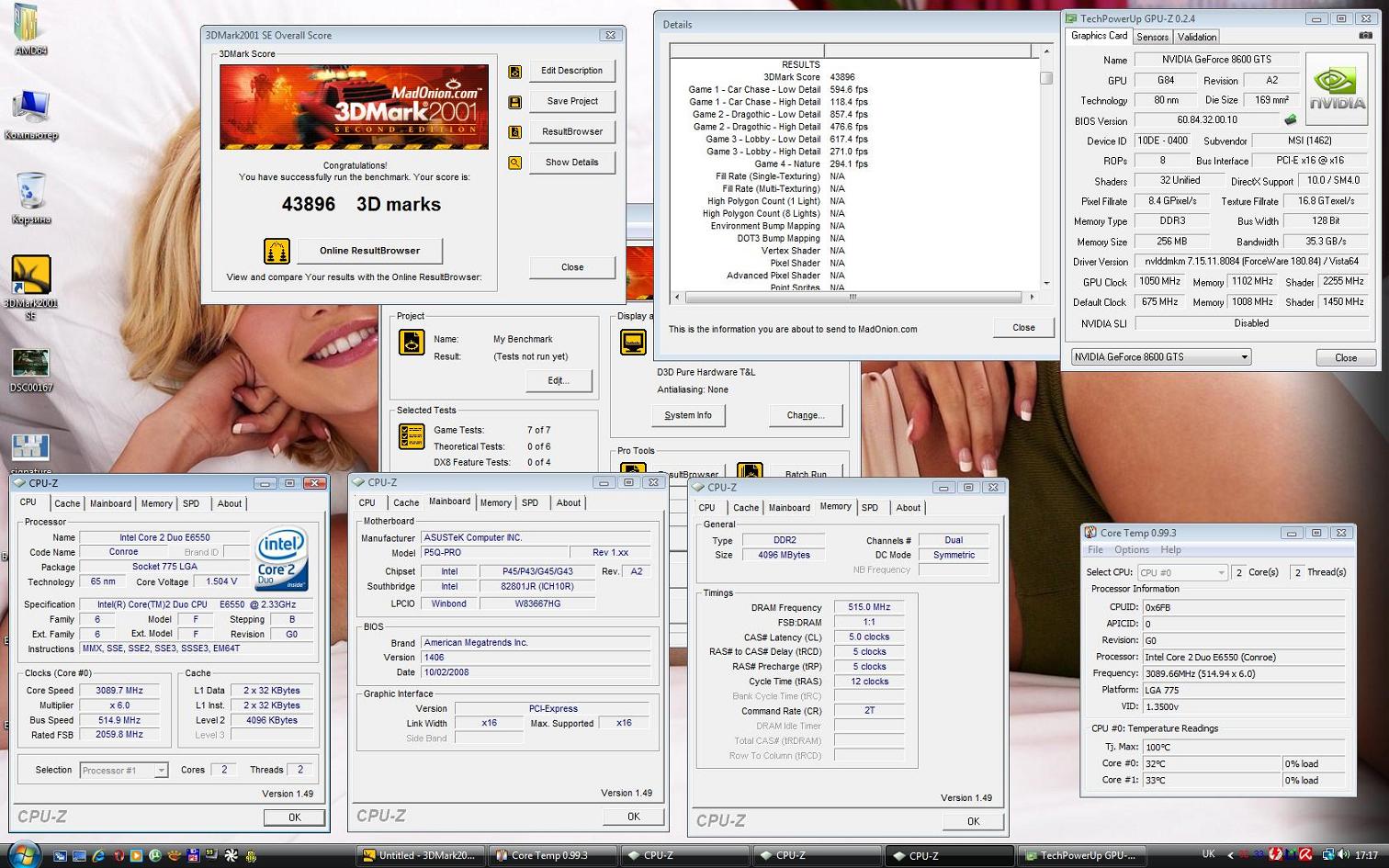Viewport: 1389px width, 868px height.
Task: Select the Корзина recycle bin icon
Action: (30, 198)
